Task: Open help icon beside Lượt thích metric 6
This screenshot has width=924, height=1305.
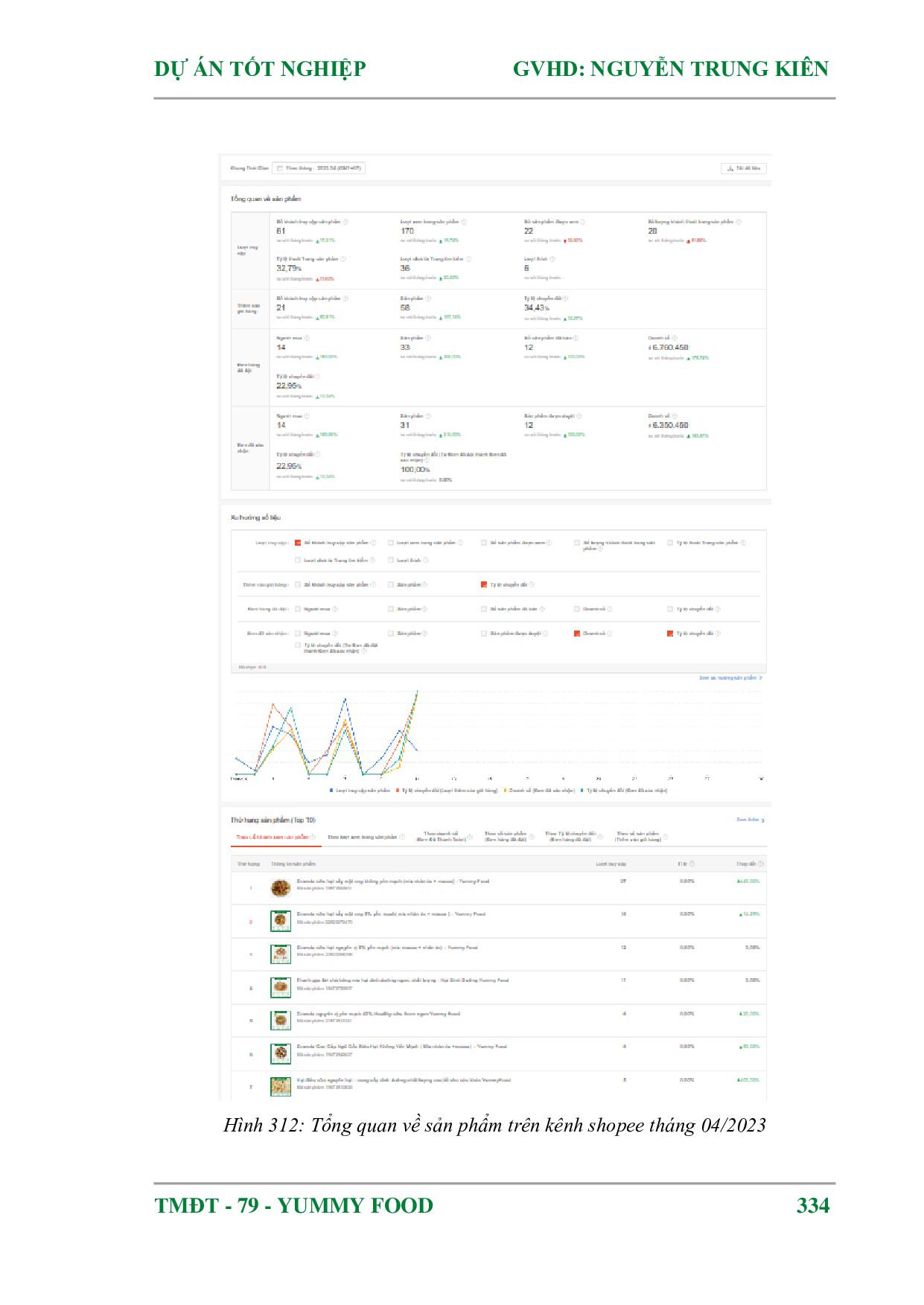Action: coord(552,259)
